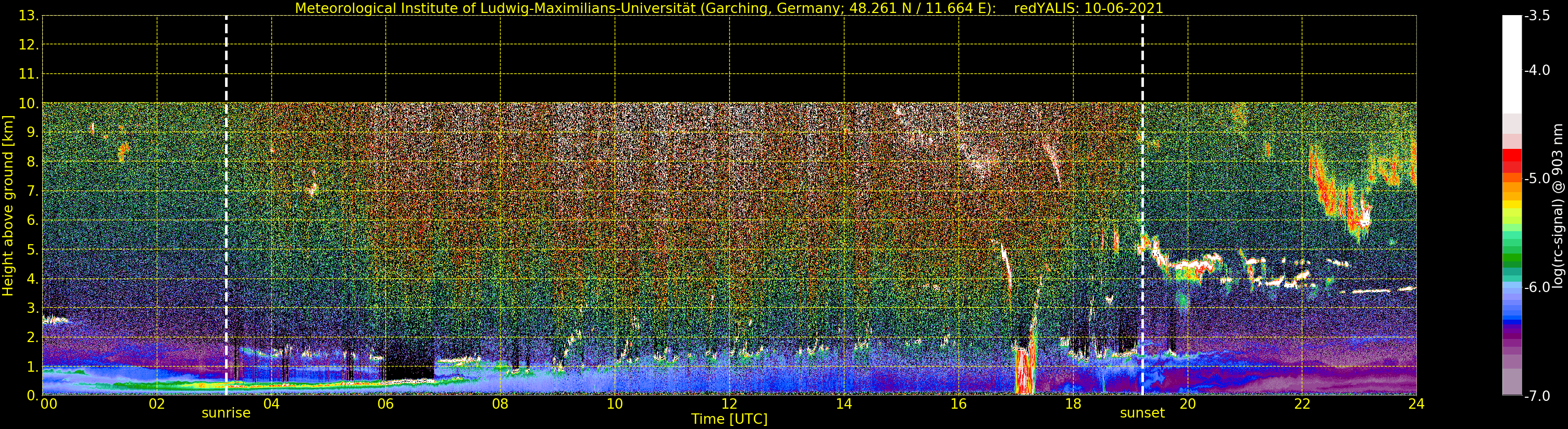
Task: Click the "-5.0" colorbar tick value
Action: (x=1537, y=179)
